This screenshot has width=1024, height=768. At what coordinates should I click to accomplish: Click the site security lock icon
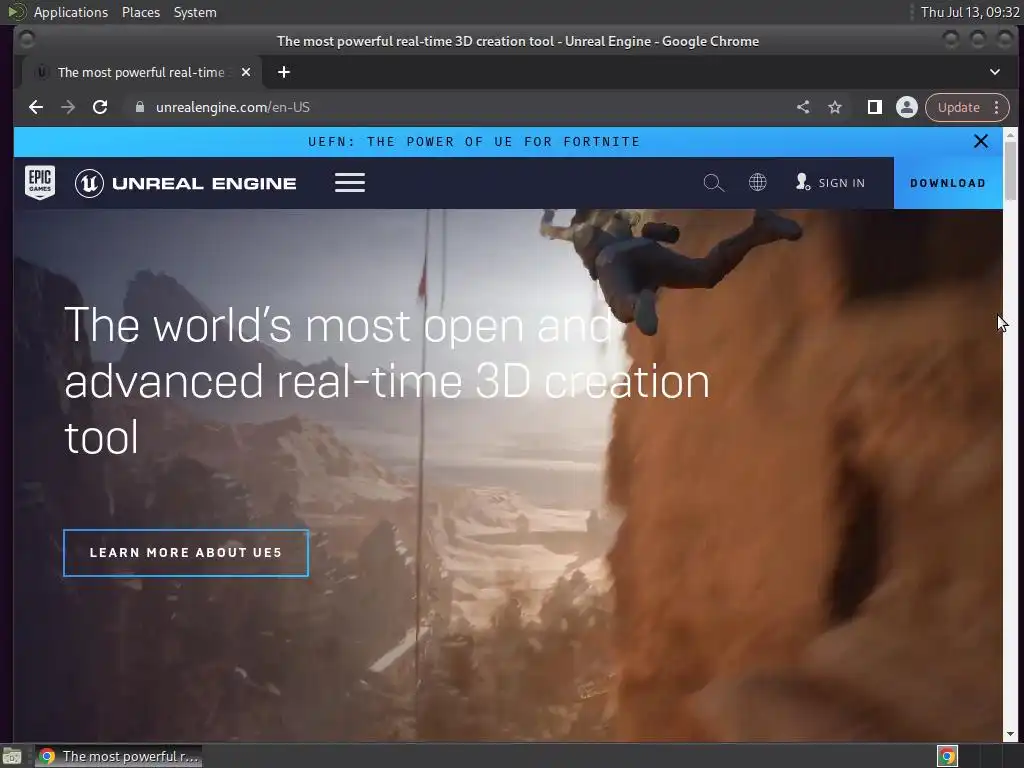point(140,107)
